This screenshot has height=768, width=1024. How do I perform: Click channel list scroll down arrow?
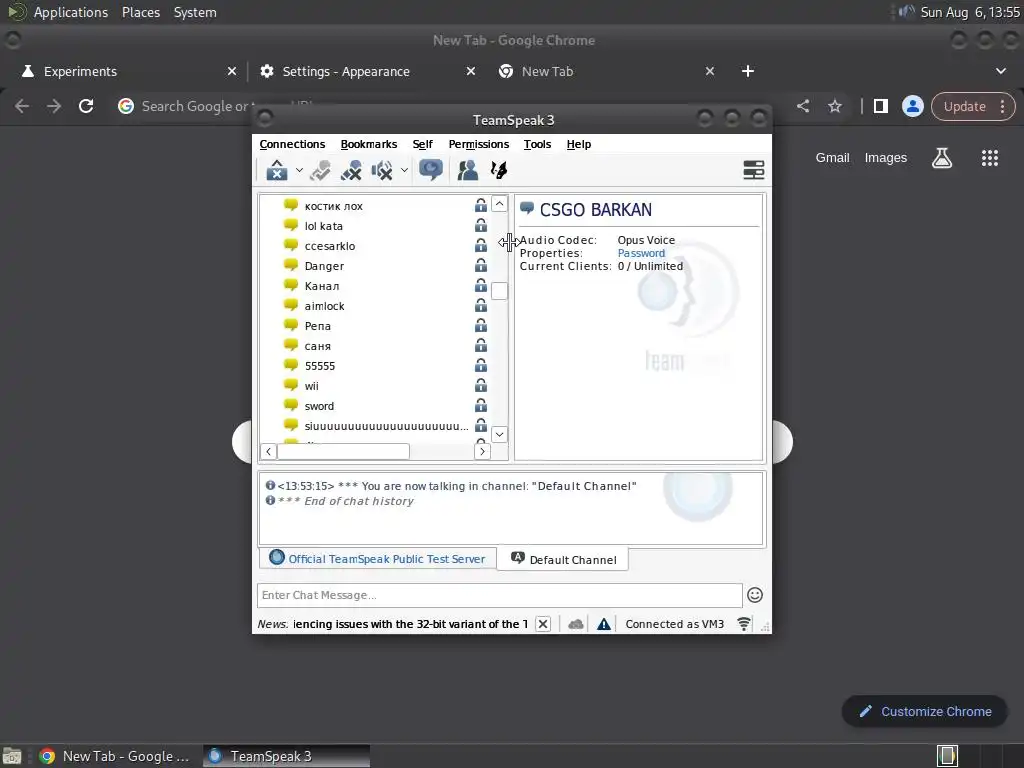pos(499,434)
